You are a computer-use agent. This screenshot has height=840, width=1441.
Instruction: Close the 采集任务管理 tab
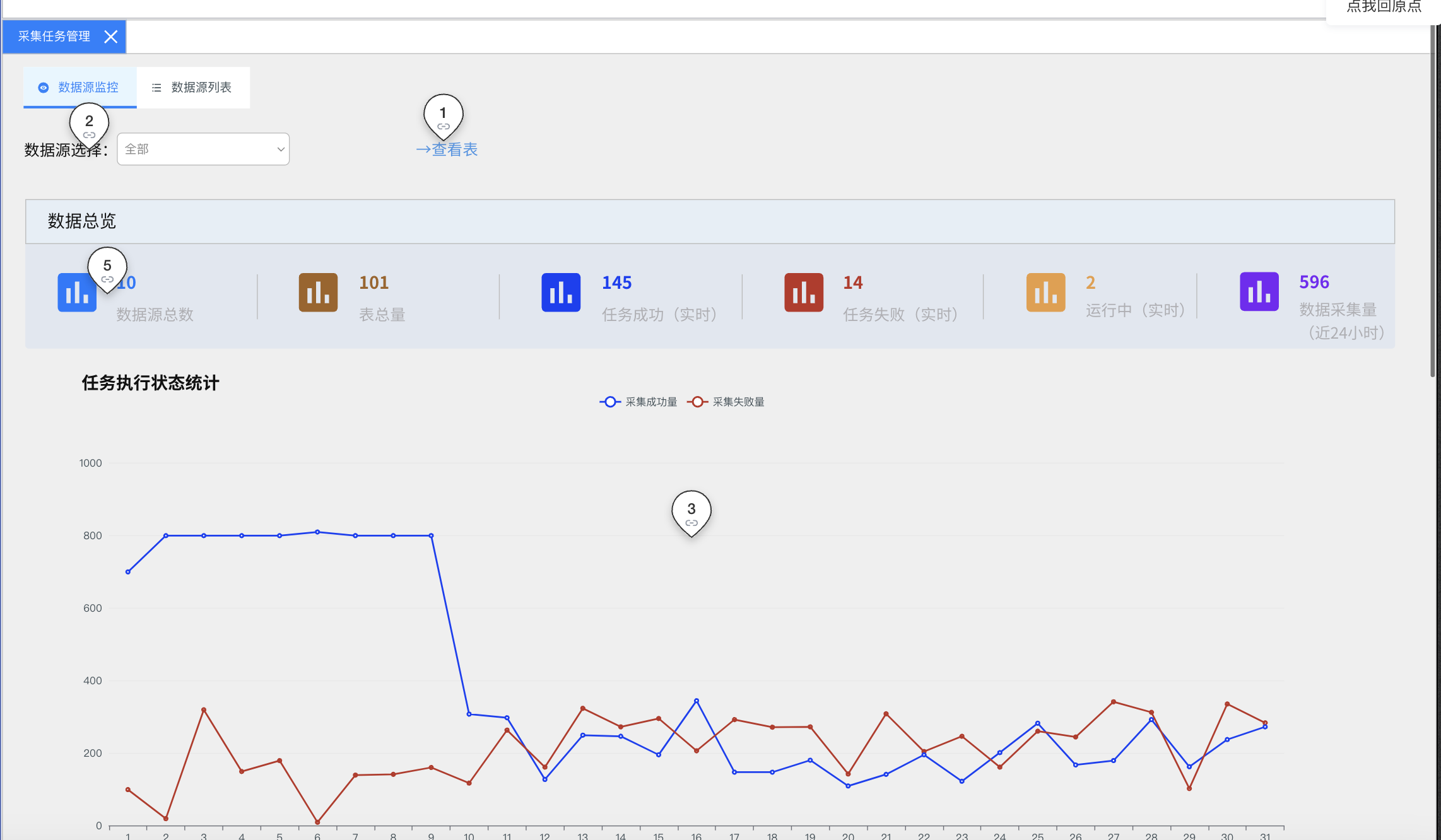click(x=111, y=37)
